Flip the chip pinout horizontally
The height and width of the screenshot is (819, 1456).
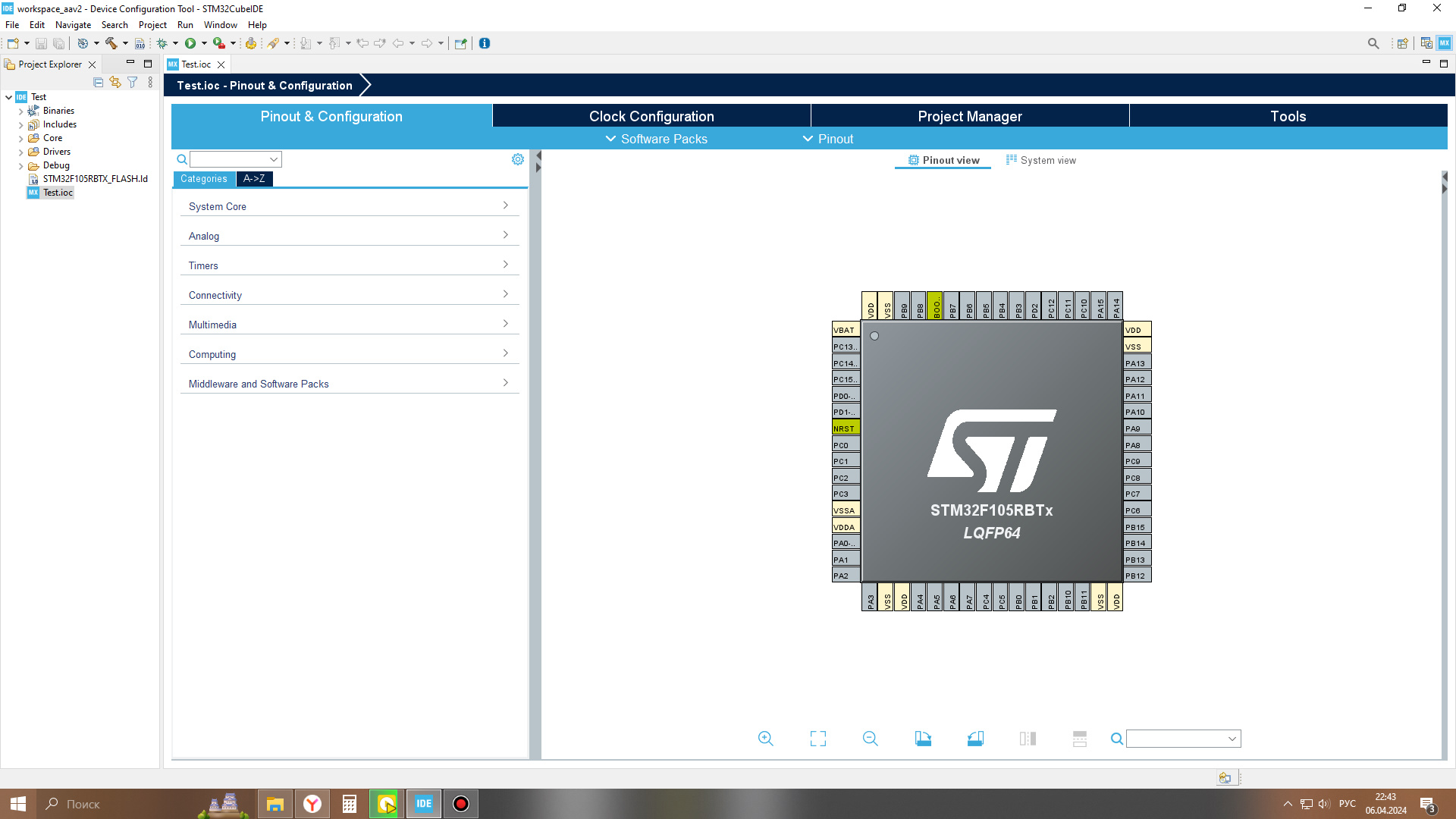coord(1028,739)
